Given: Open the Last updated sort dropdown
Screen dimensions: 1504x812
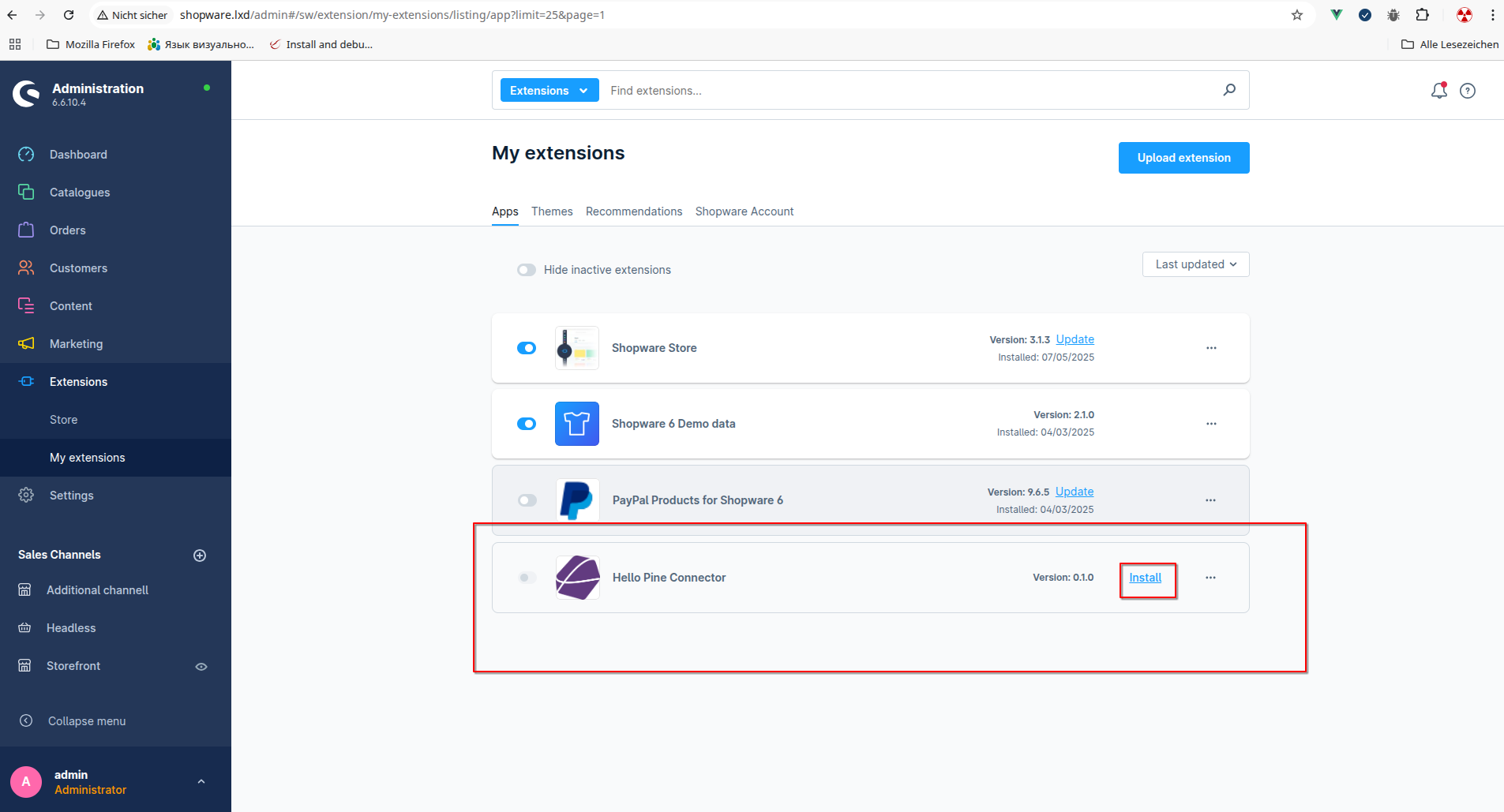Looking at the screenshot, I should pos(1195,264).
